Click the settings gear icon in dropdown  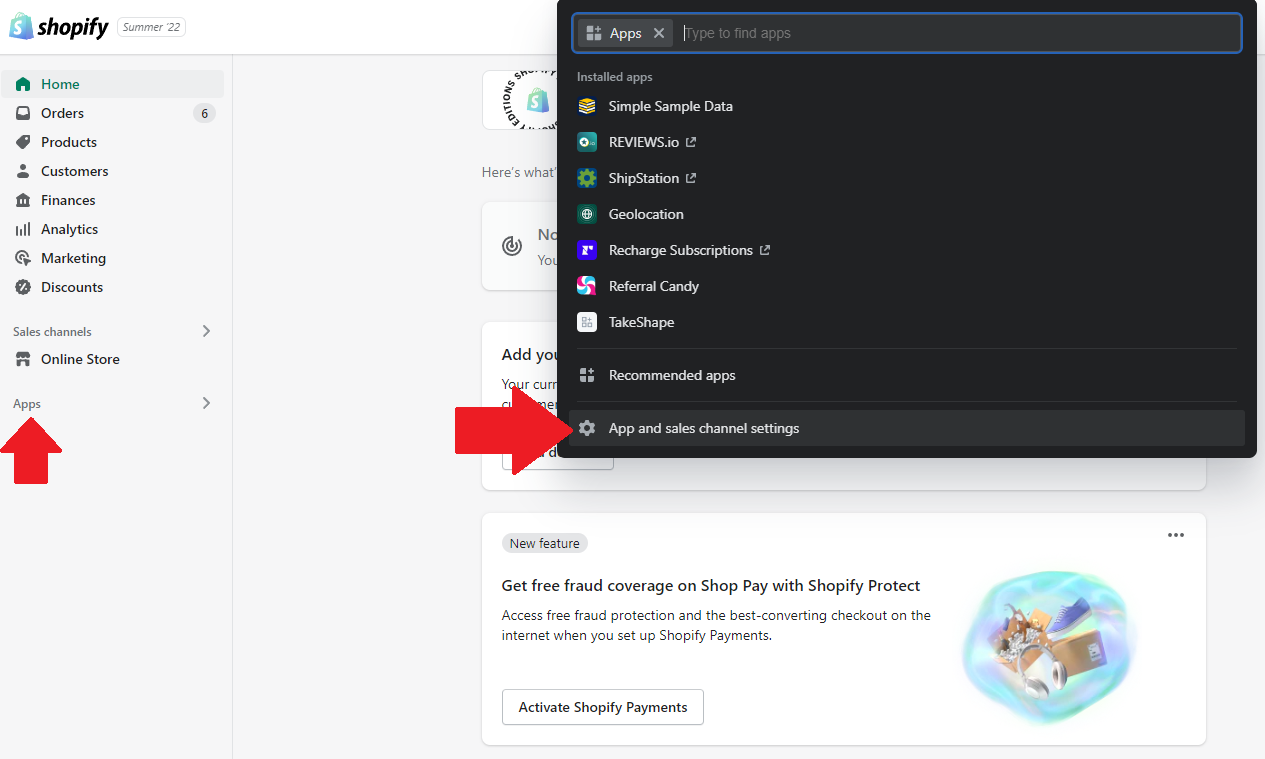tap(587, 428)
